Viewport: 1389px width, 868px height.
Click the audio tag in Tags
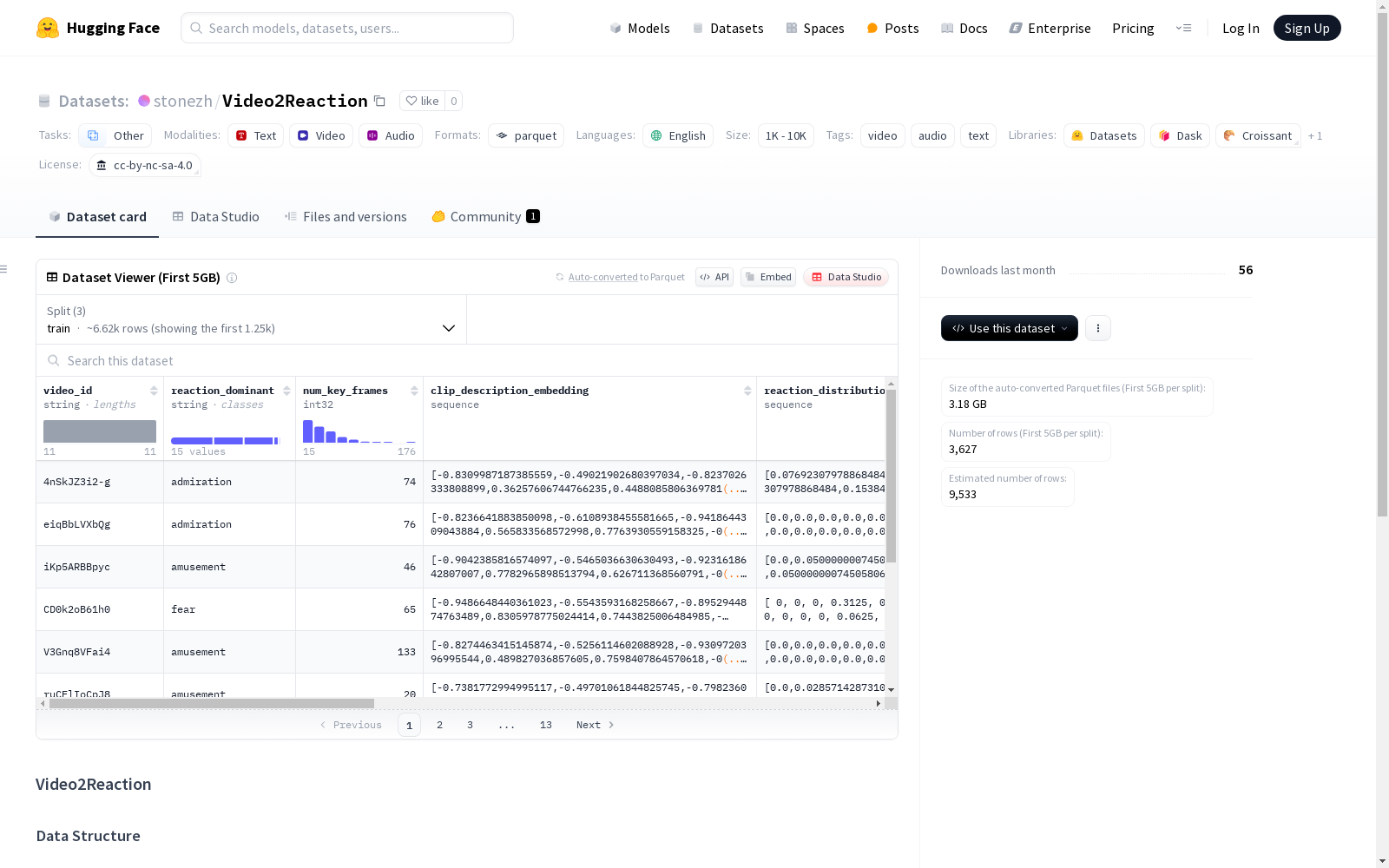pyautogui.click(x=932, y=135)
